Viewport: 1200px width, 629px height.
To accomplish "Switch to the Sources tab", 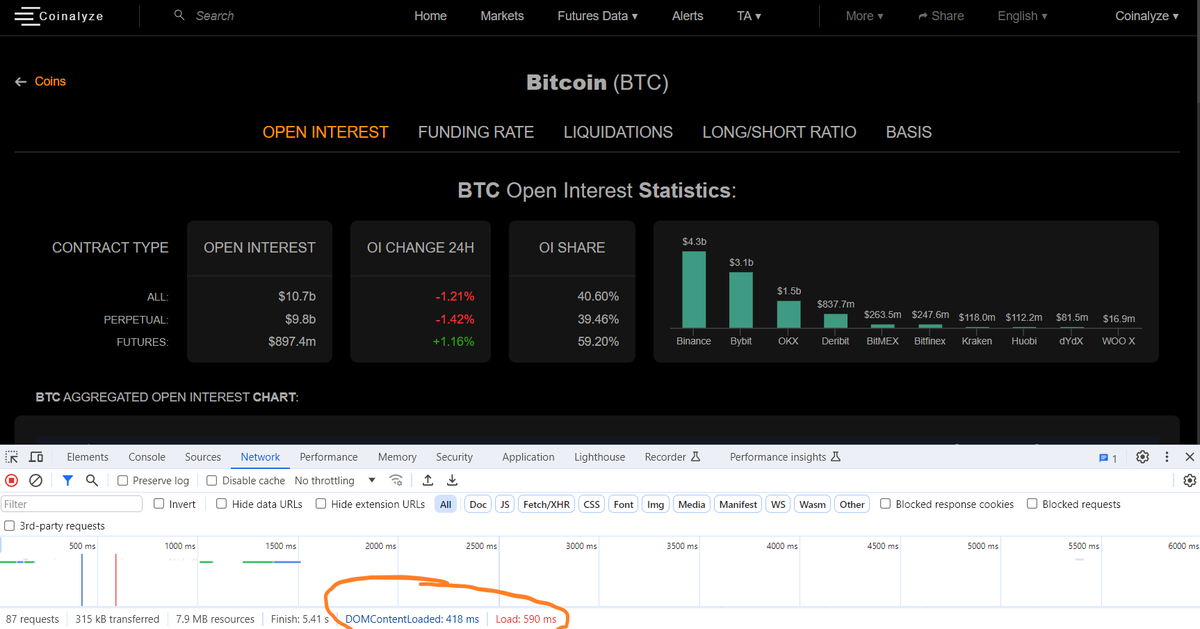I will (x=203, y=457).
